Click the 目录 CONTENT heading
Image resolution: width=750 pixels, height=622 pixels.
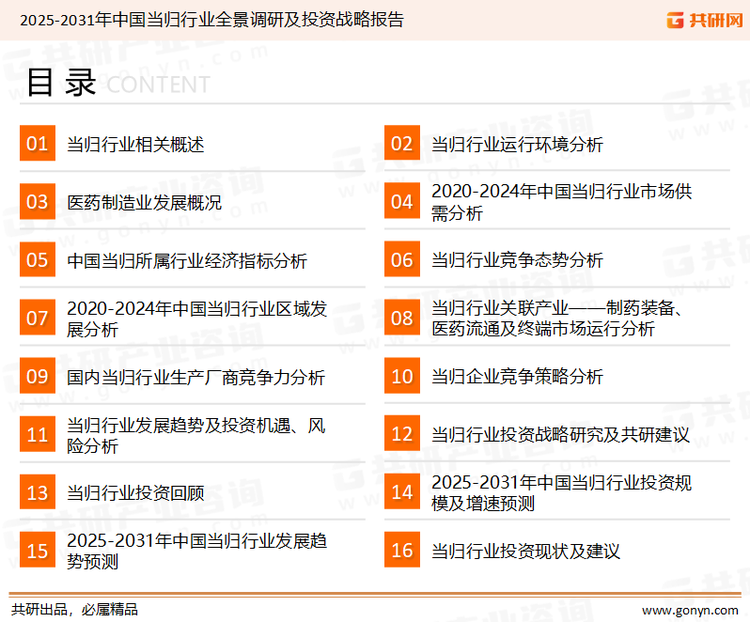(117, 84)
